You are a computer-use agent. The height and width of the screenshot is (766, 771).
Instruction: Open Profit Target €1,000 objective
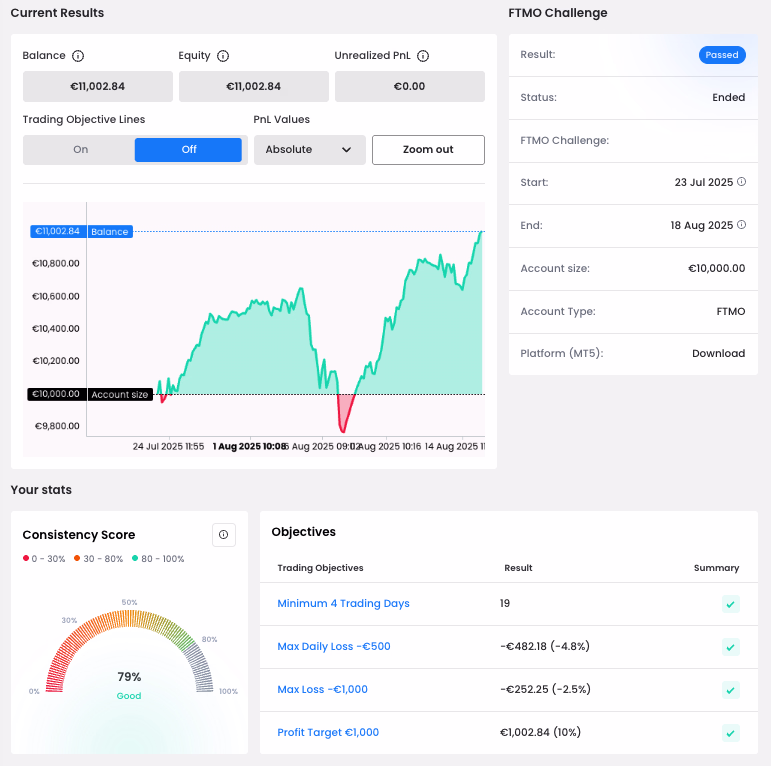328,733
